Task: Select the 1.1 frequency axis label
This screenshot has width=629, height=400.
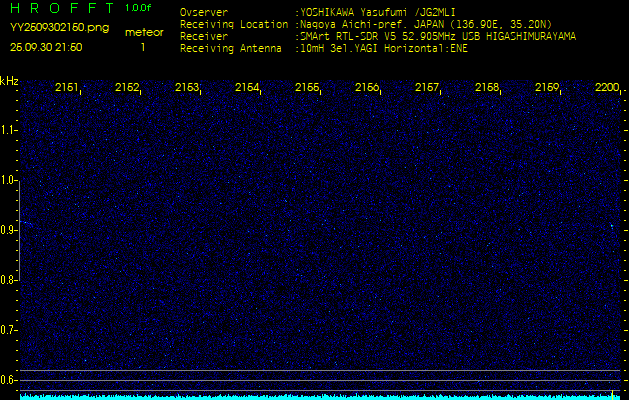Action: 9,130
